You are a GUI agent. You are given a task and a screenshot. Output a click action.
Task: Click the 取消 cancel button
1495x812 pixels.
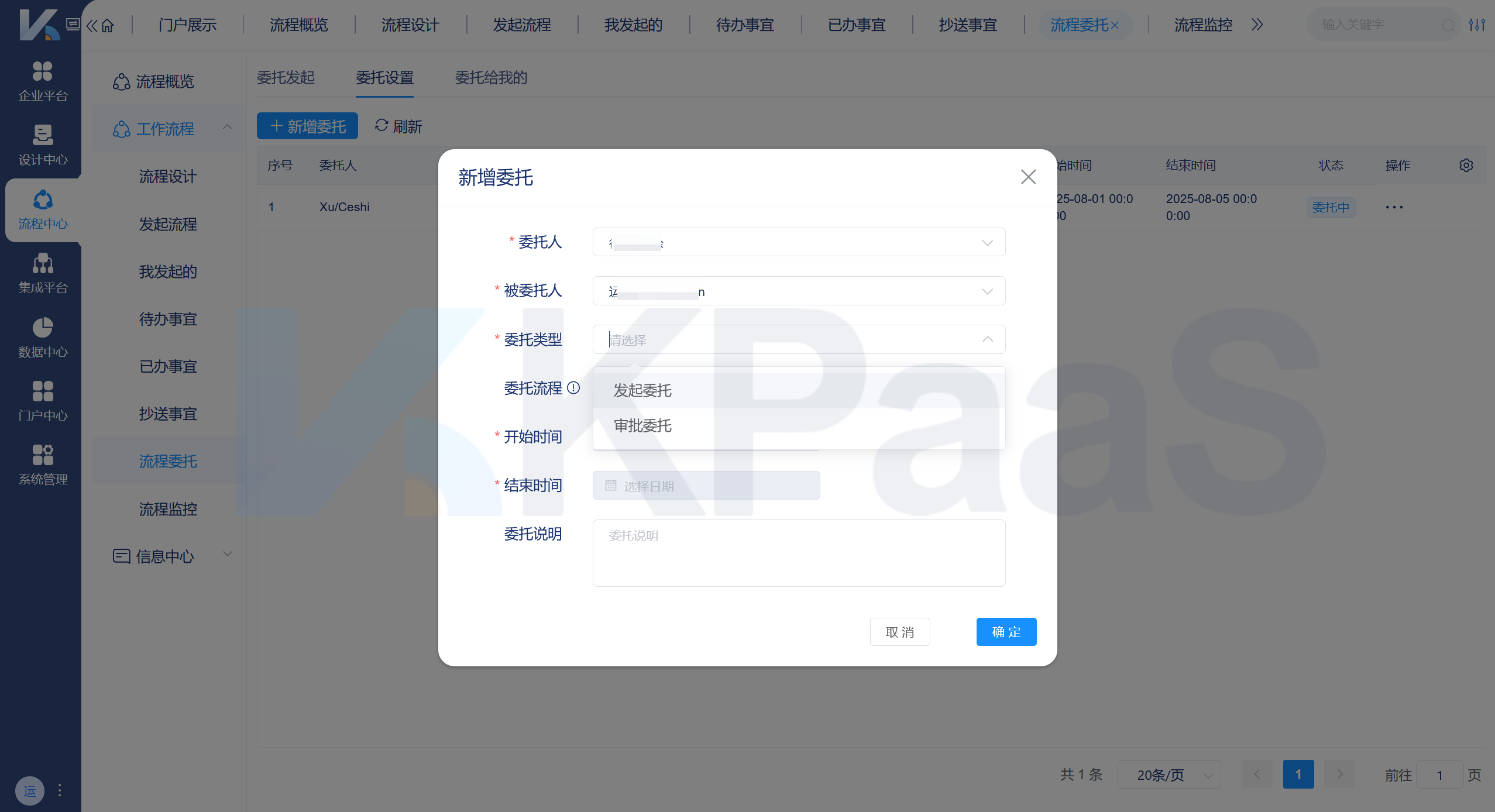899,632
